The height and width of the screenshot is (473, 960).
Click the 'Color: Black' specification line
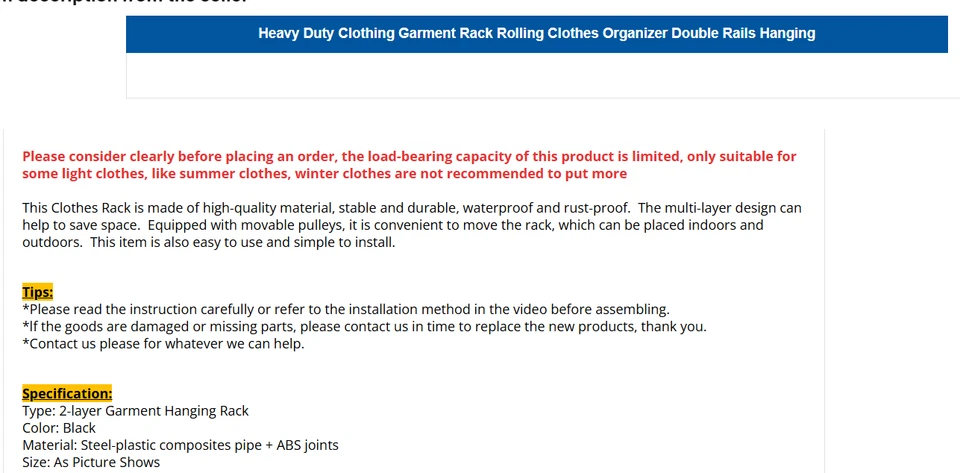(x=59, y=428)
